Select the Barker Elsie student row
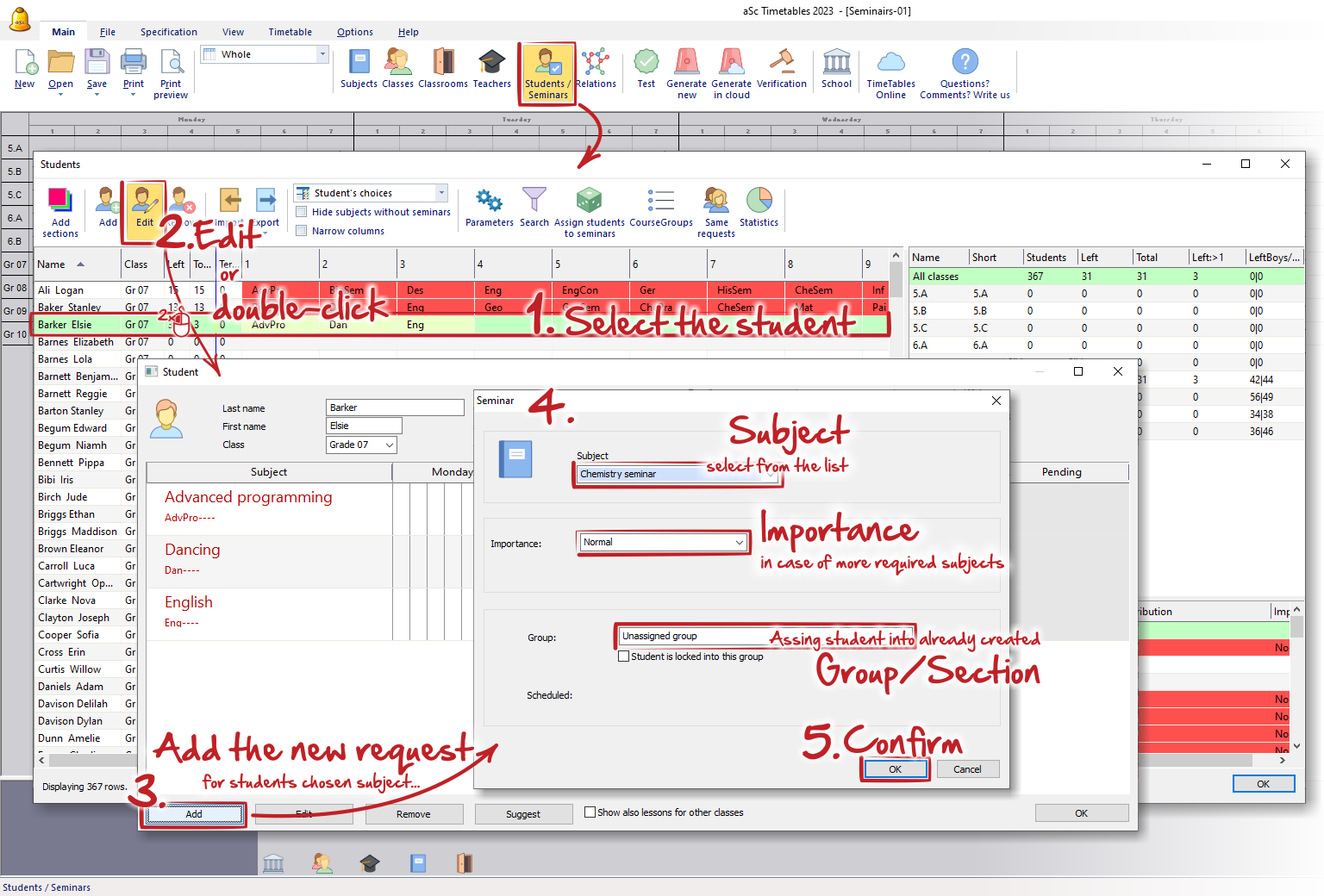Screen dimensions: 1324x896 pyautogui.click(x=461, y=325)
